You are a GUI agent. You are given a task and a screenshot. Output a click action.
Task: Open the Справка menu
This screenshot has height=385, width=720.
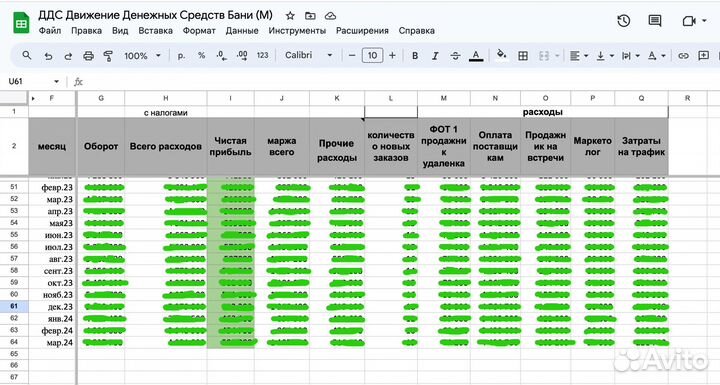pos(416,31)
